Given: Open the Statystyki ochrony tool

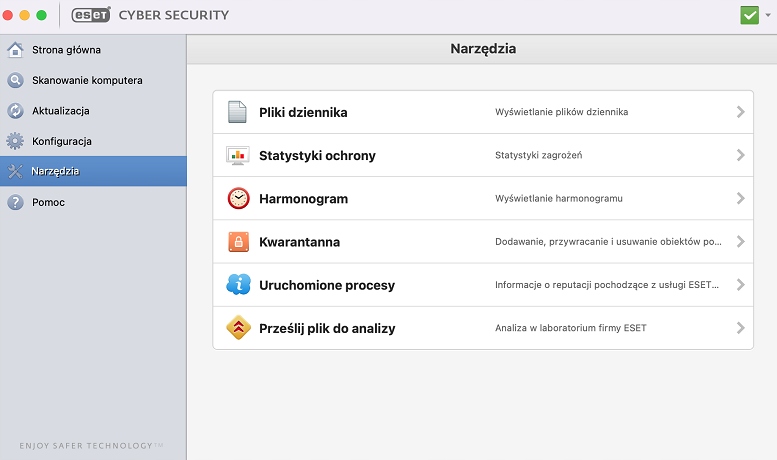Looking at the screenshot, I should (x=317, y=155).
